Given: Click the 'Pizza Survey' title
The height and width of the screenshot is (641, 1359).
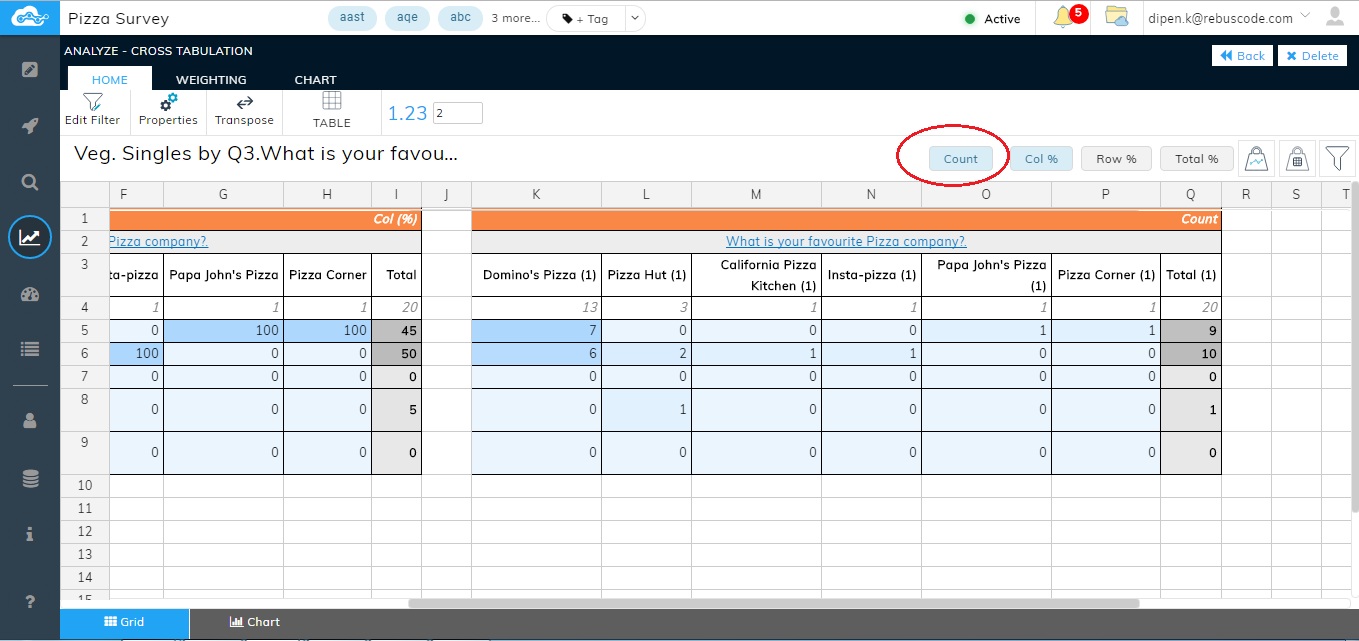Looking at the screenshot, I should click(119, 19).
